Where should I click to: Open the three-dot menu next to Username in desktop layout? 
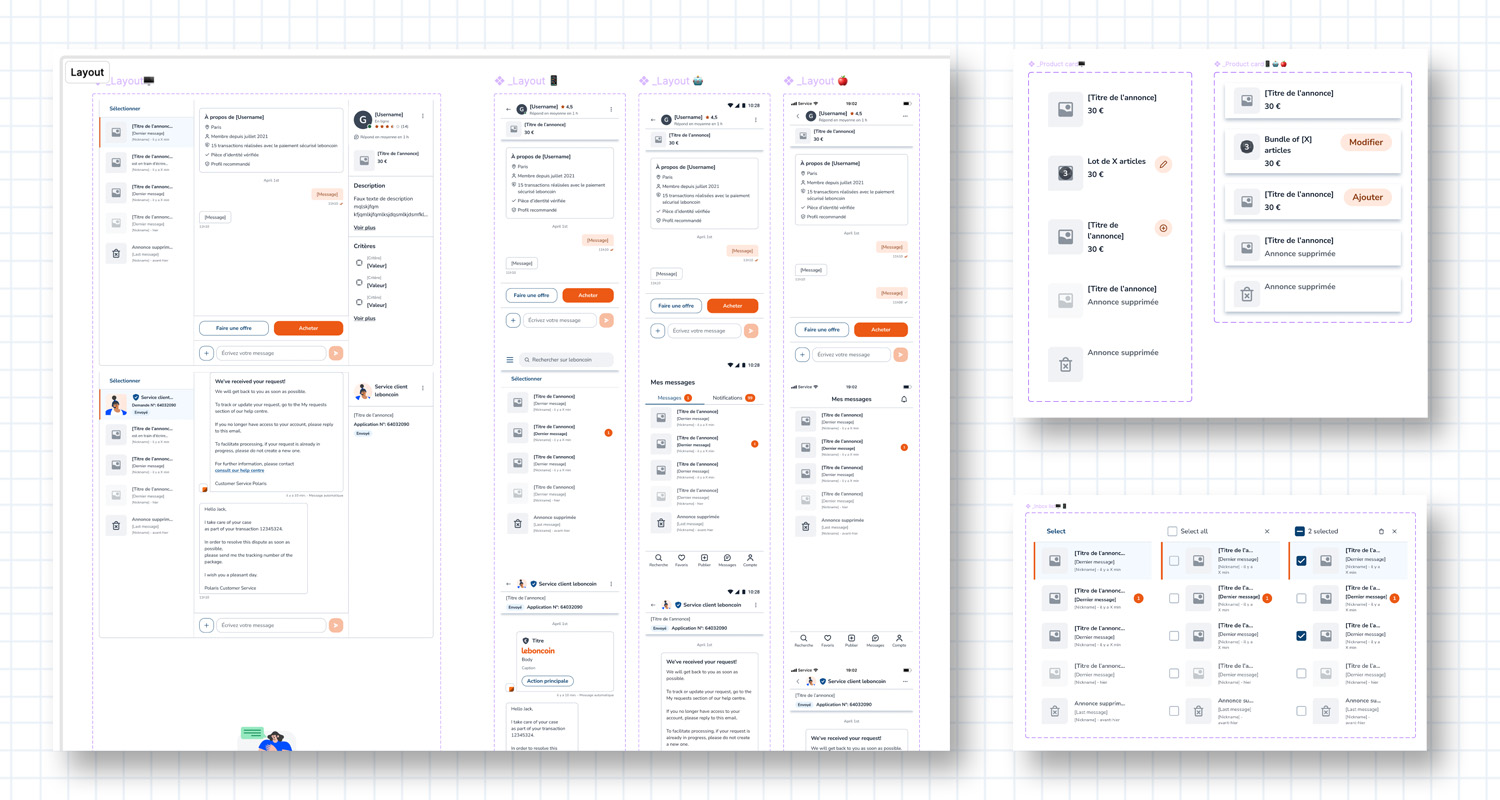tap(423, 116)
